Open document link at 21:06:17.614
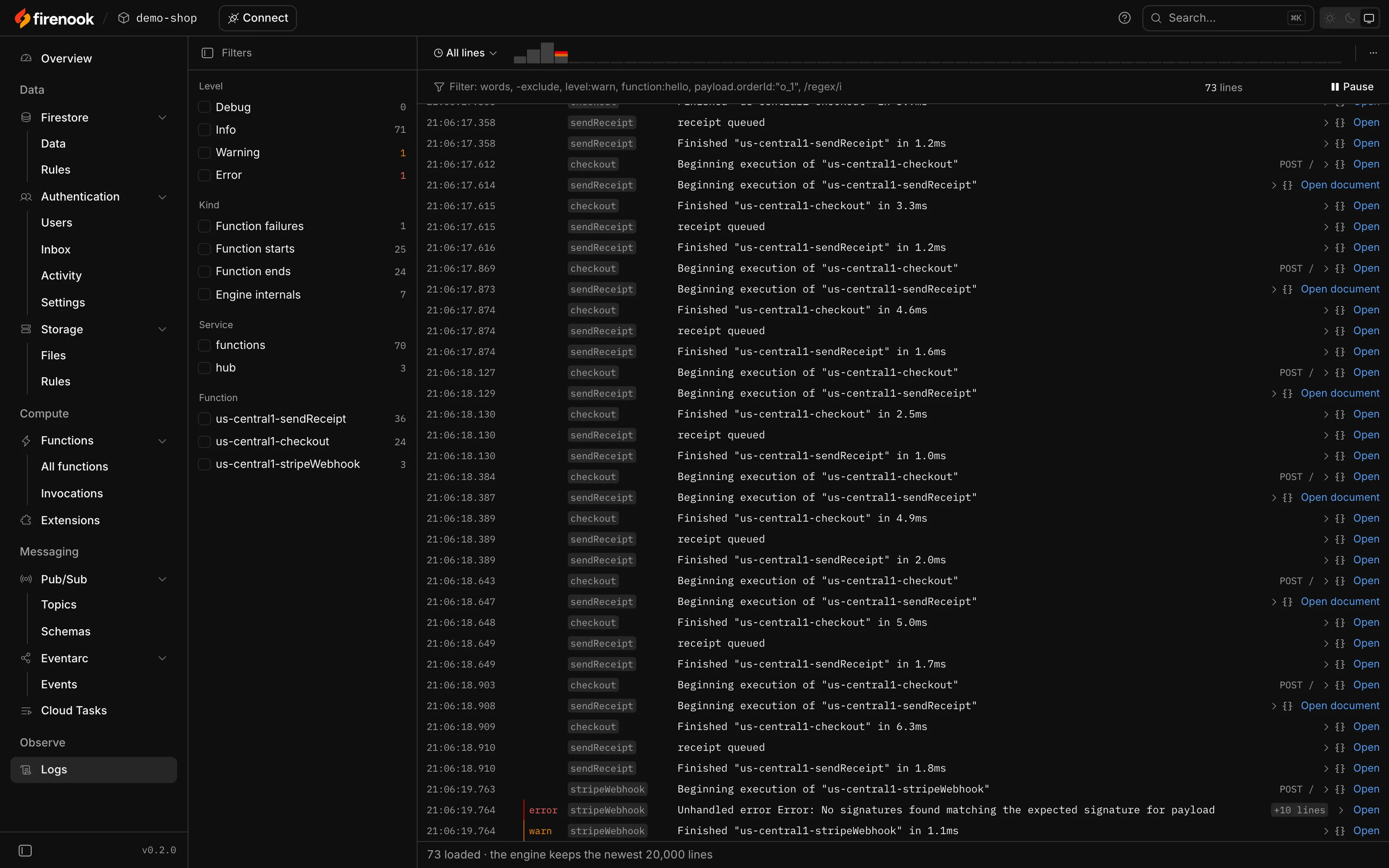 [1340, 185]
